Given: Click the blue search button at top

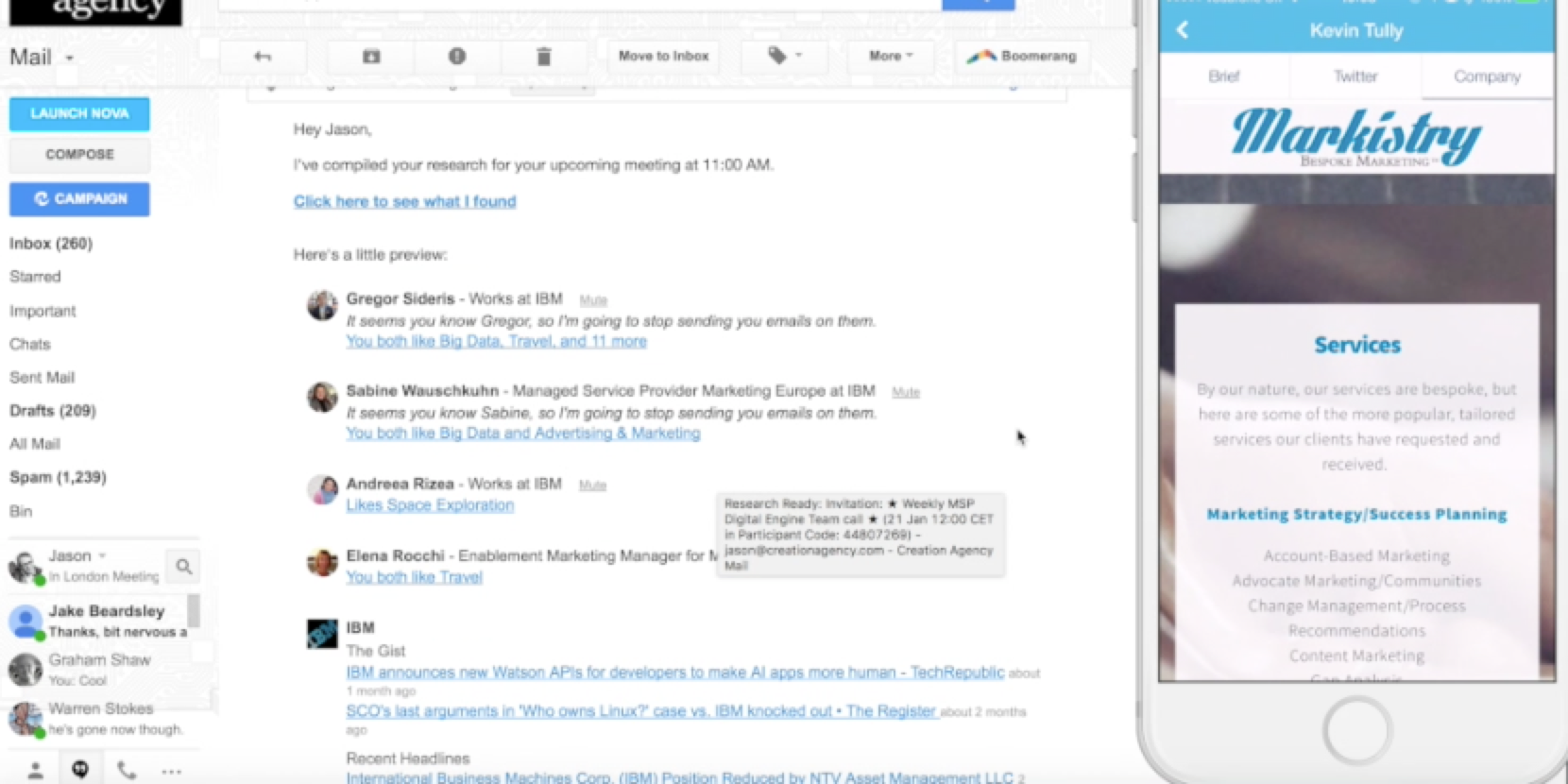Looking at the screenshot, I should [979, 5].
